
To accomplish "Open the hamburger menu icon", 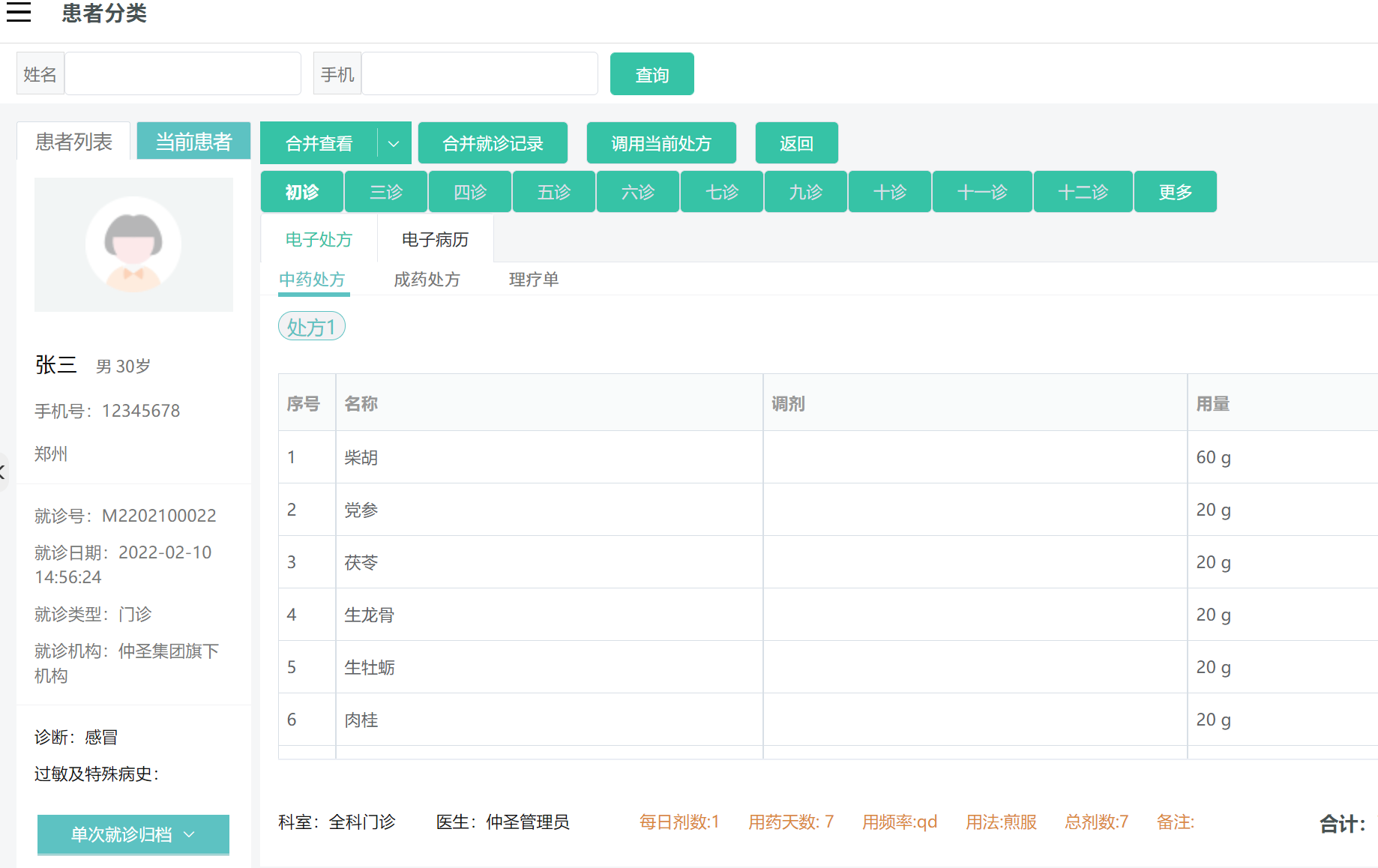I will click(19, 12).
